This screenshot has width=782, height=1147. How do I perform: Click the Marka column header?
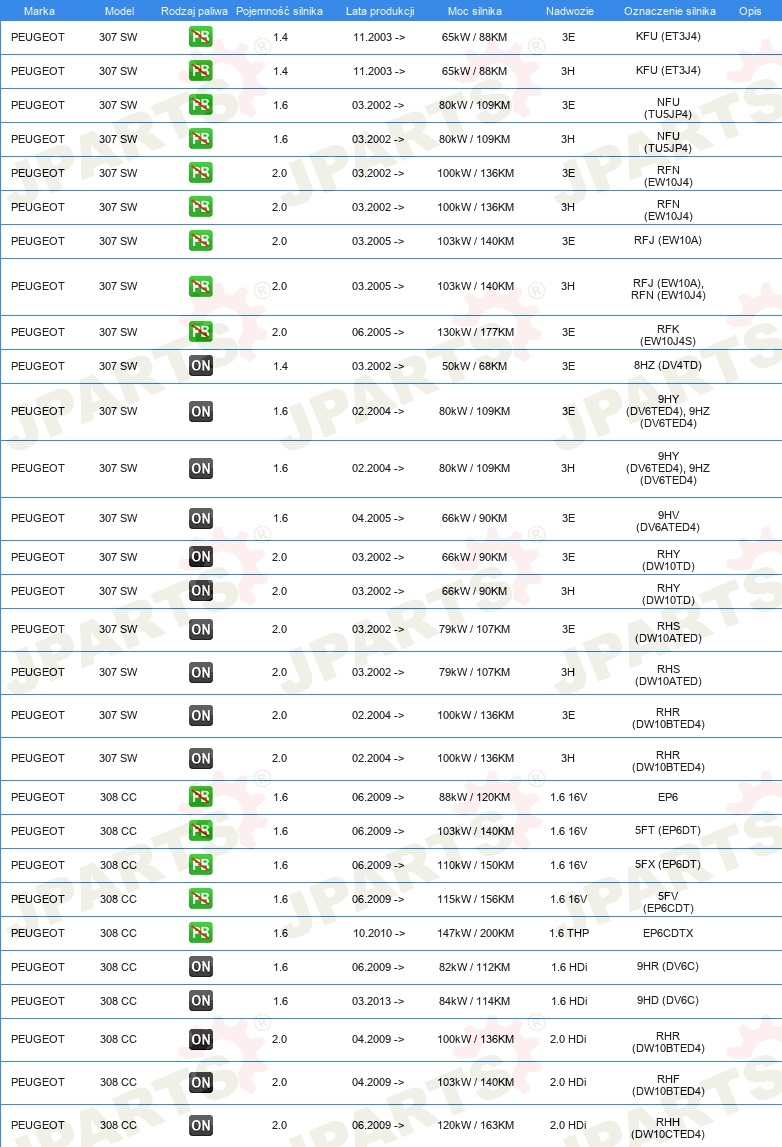[39, 11]
